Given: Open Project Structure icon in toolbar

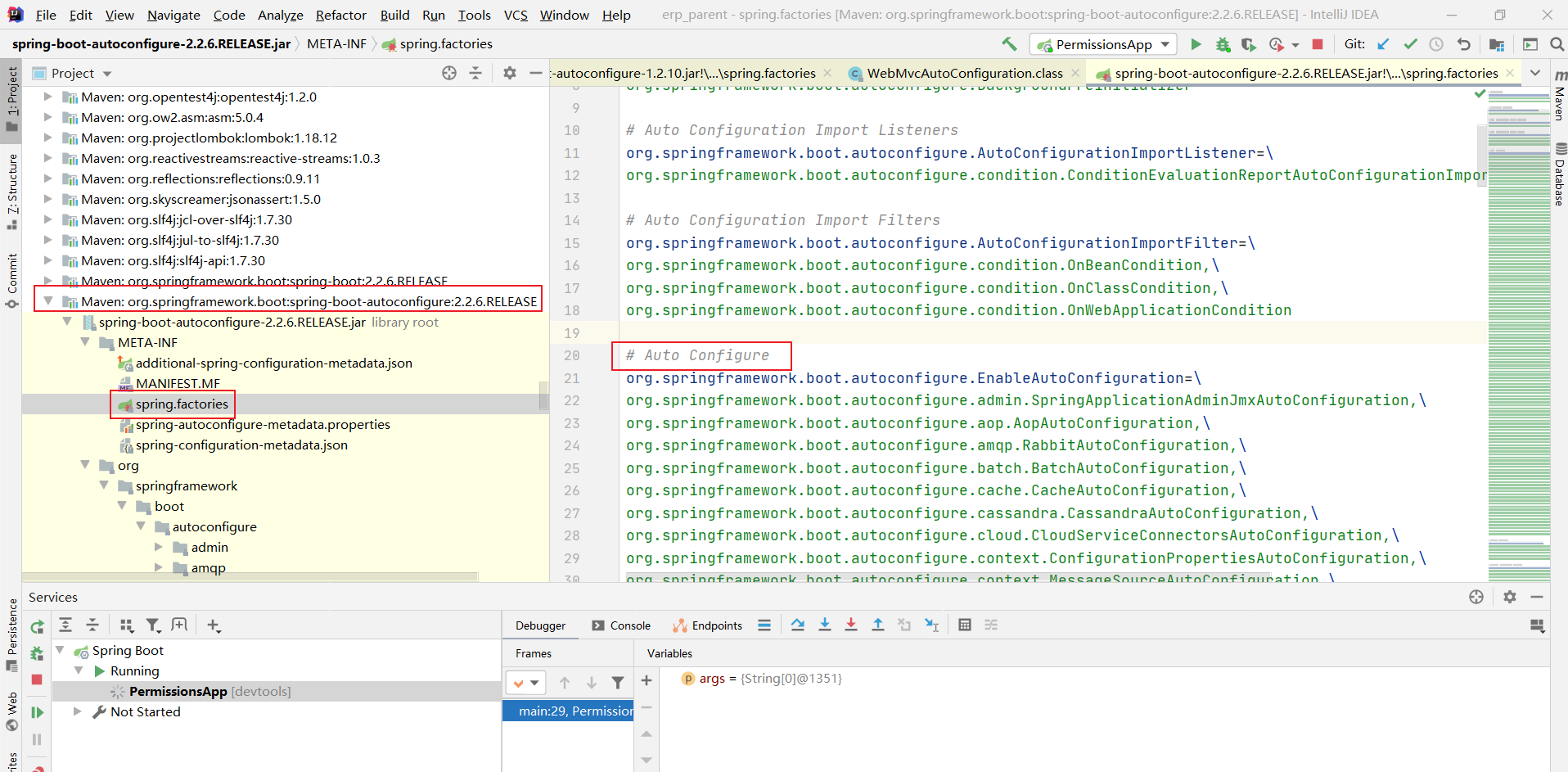Looking at the screenshot, I should (1497, 44).
